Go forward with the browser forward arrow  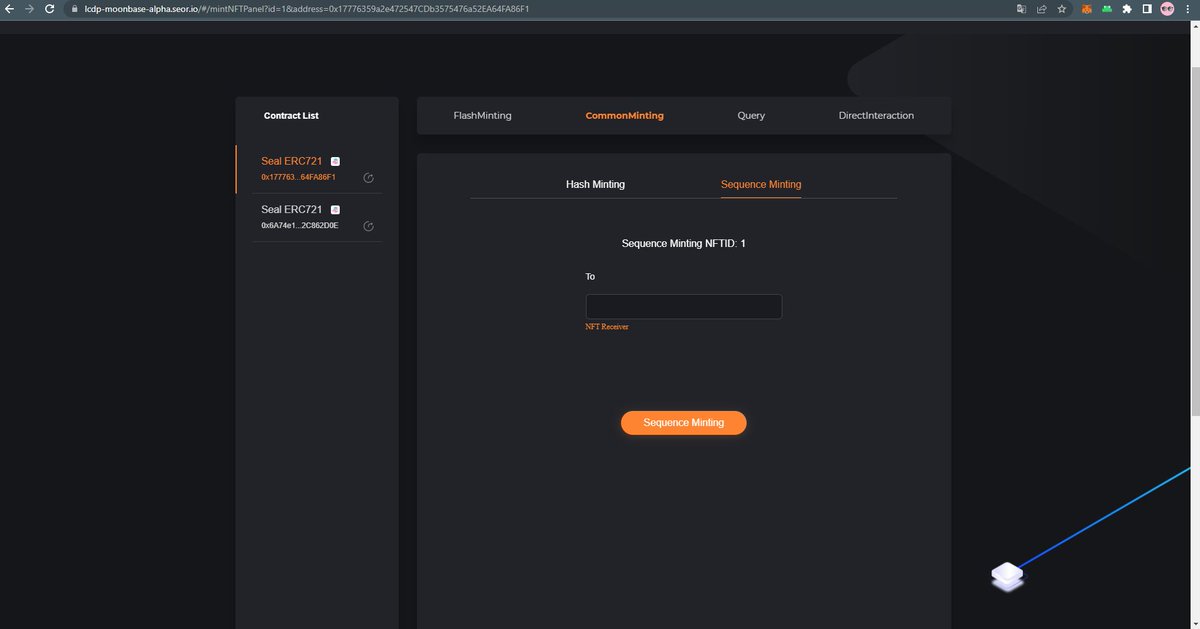pyautogui.click(x=29, y=8)
